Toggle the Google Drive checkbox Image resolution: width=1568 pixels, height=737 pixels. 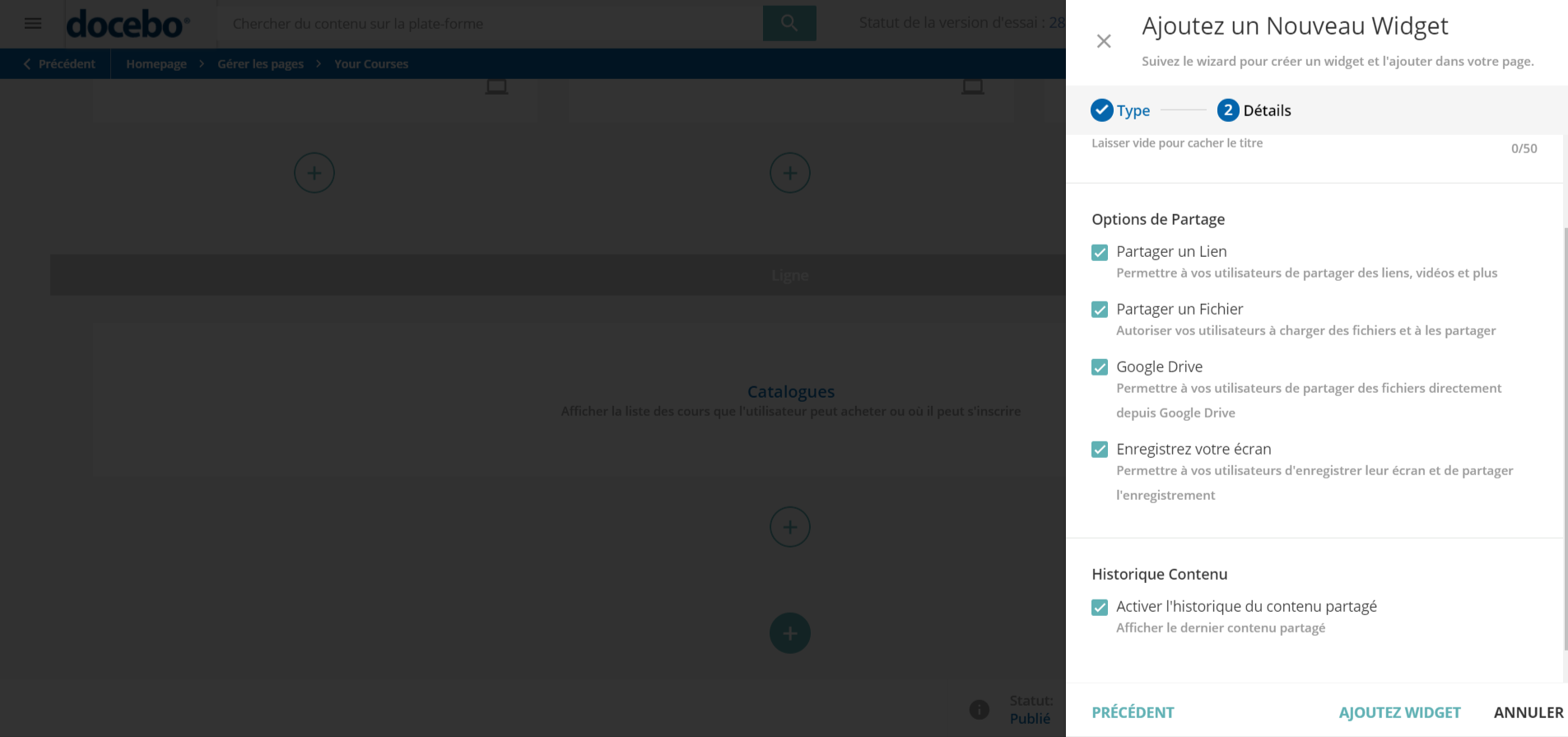(1100, 367)
